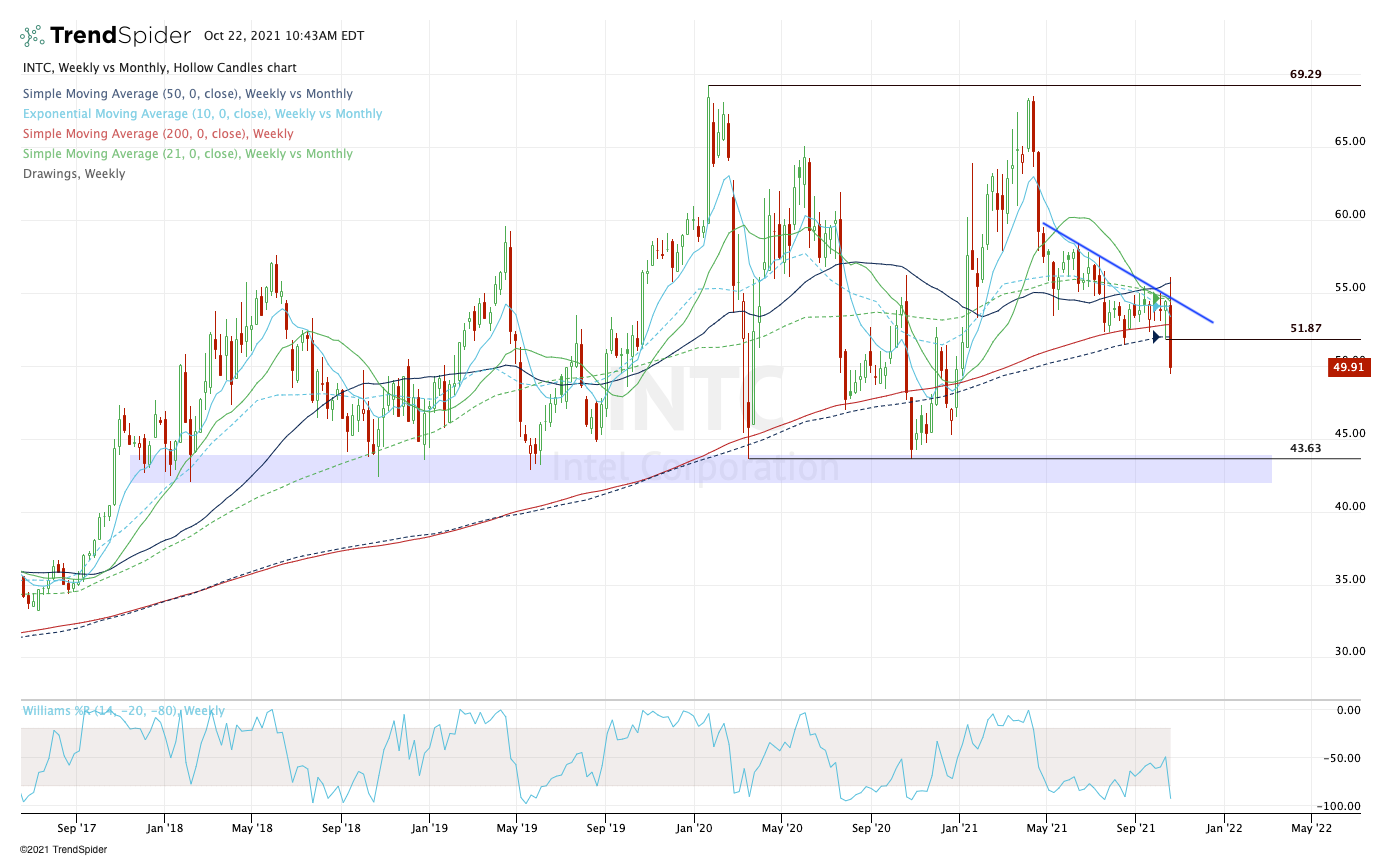Click the TrendSpider spider logo icon
Screen dimensions: 1391x859
tap(32, 36)
